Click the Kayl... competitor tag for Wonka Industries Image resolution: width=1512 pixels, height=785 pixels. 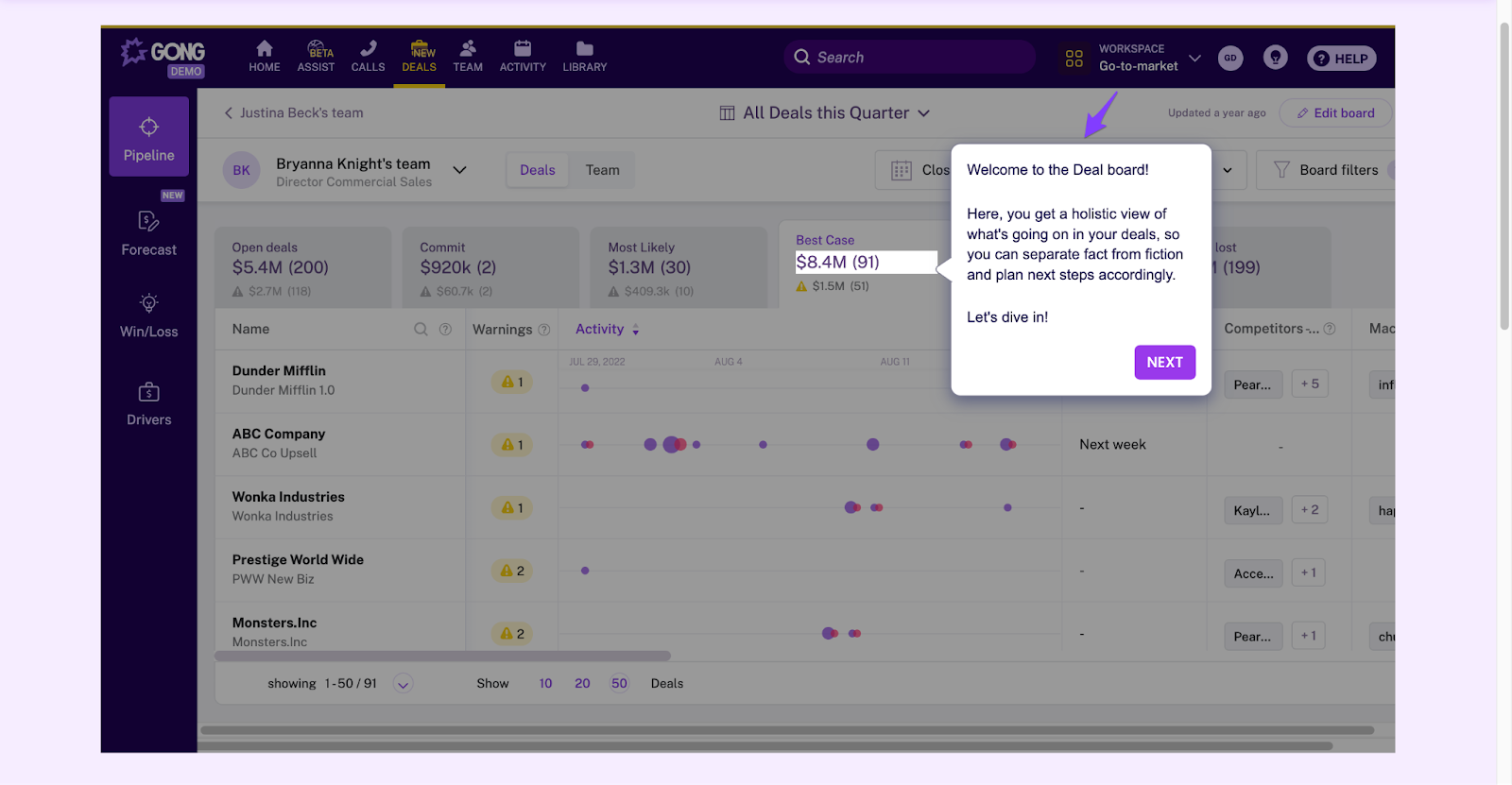(x=1253, y=510)
